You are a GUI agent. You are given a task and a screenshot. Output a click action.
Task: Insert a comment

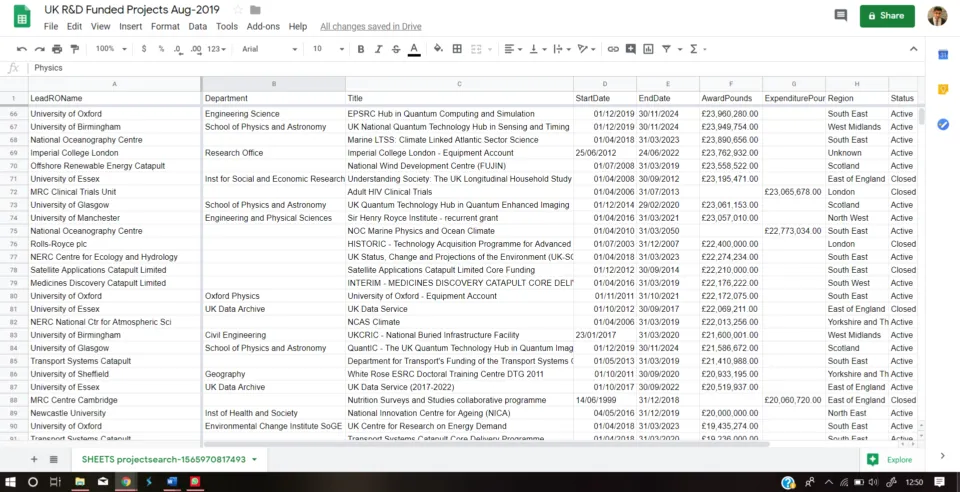tap(631, 49)
